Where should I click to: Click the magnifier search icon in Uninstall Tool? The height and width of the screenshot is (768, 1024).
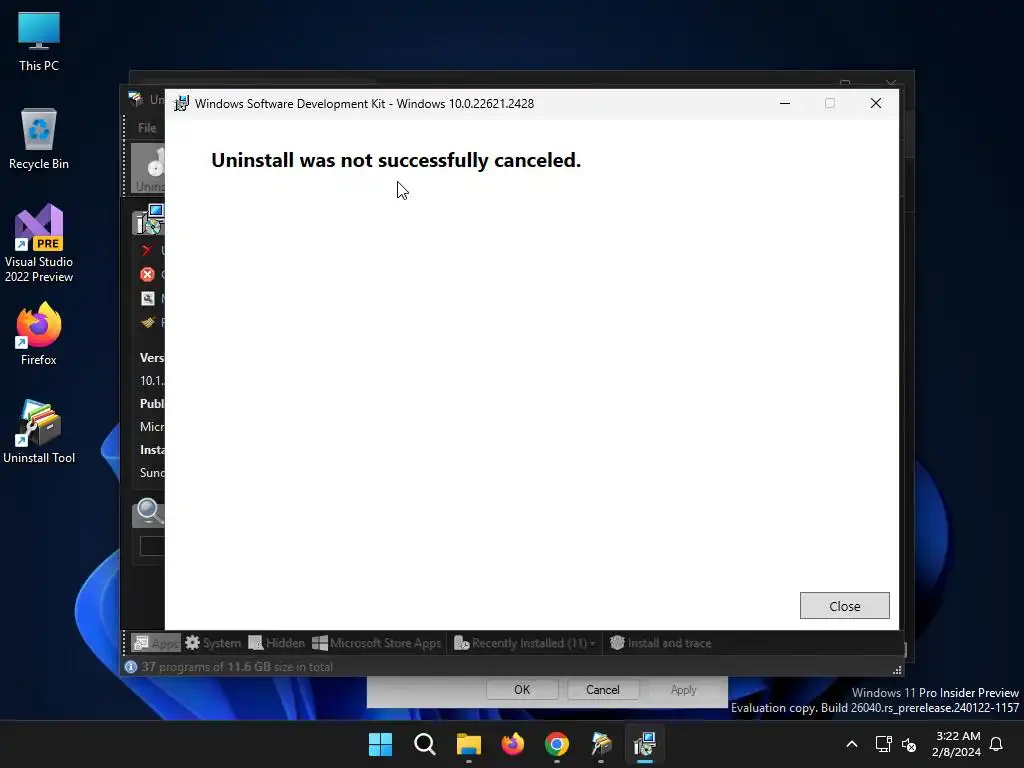click(x=149, y=511)
